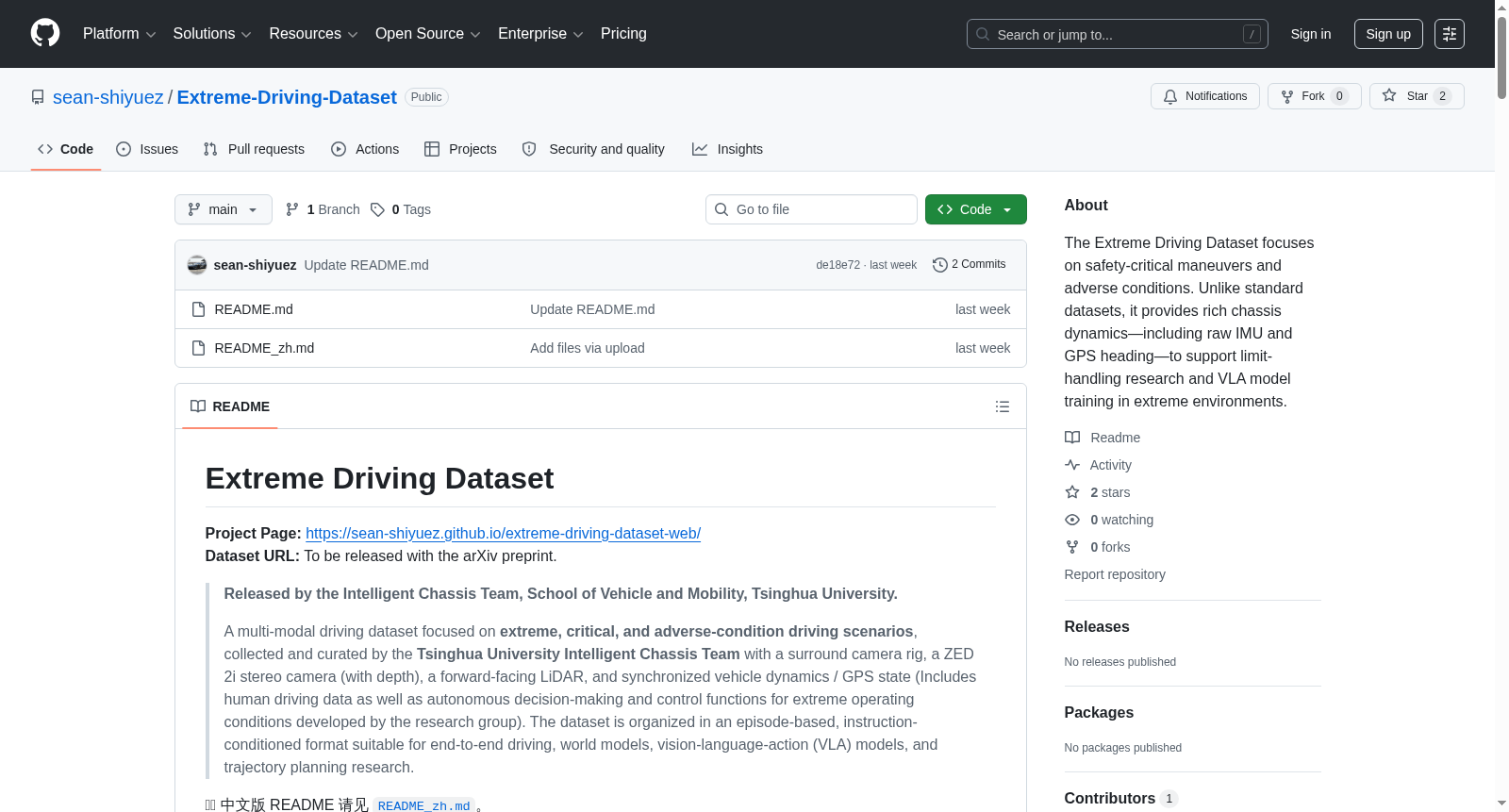Viewport: 1509px width, 812px height.
Task: Open the latest commit message Update README.md
Action: click(x=366, y=265)
